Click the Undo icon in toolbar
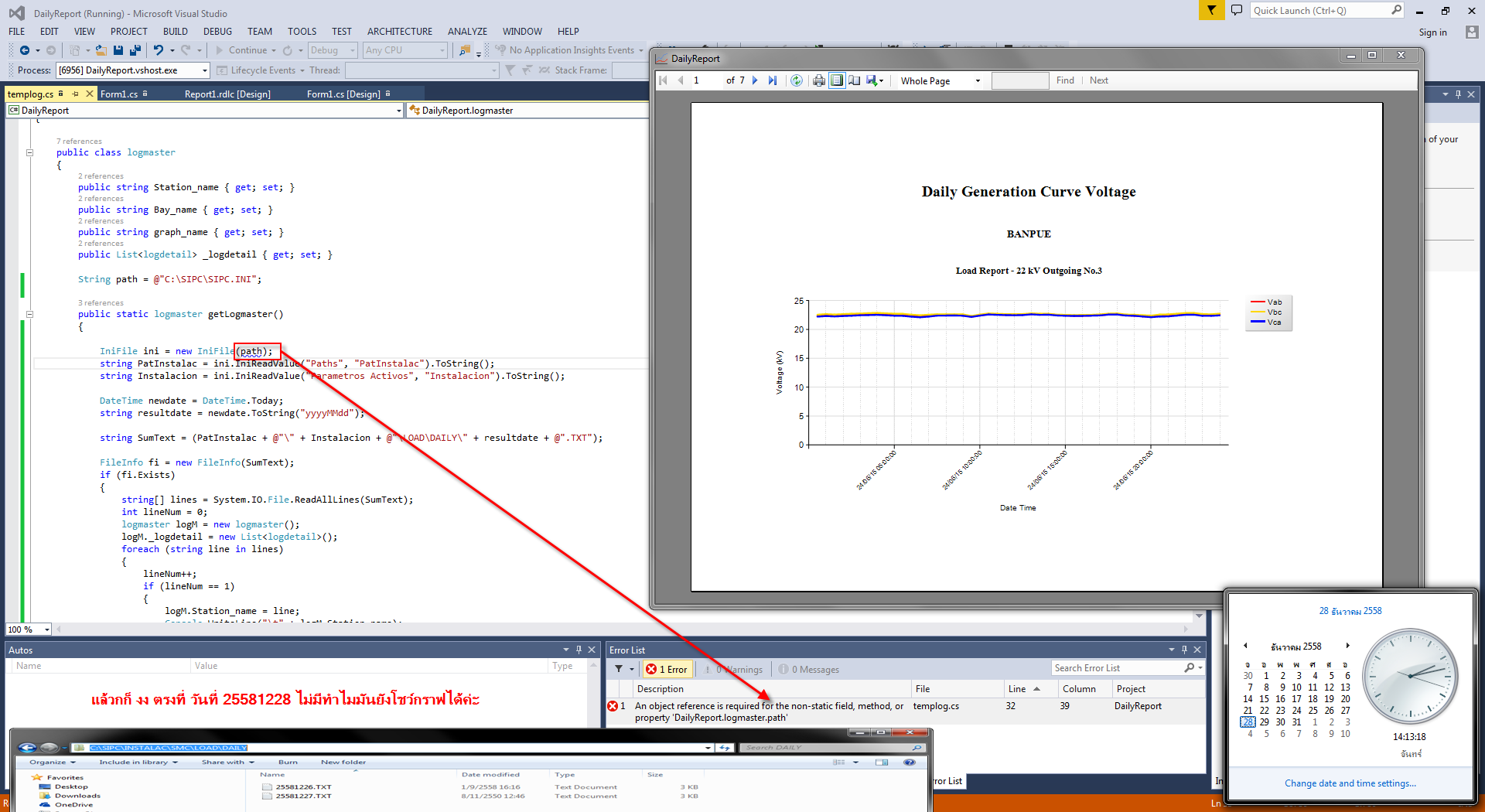The height and width of the screenshot is (812, 1485). (x=159, y=50)
